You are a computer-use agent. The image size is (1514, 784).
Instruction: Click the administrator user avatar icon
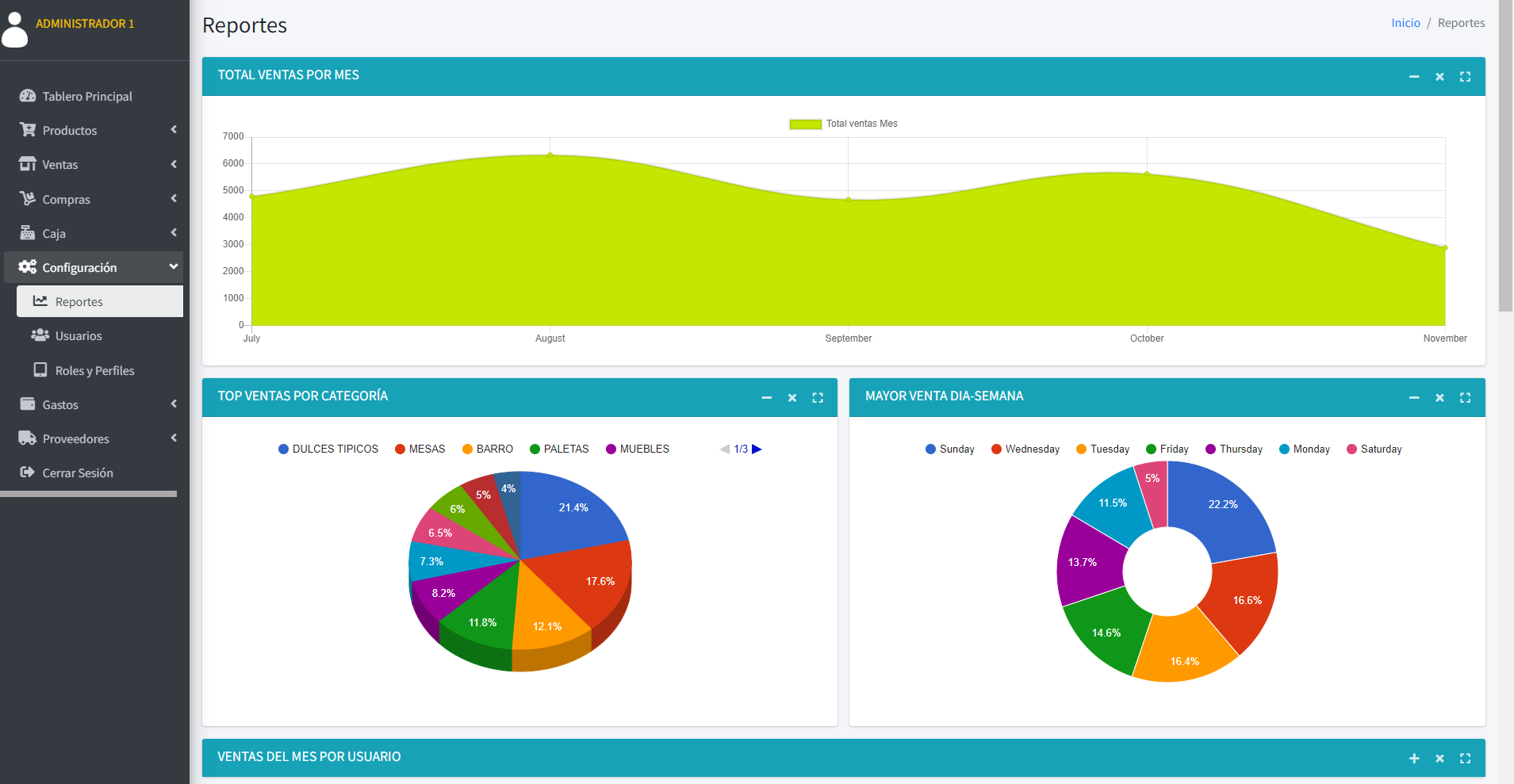click(x=14, y=30)
